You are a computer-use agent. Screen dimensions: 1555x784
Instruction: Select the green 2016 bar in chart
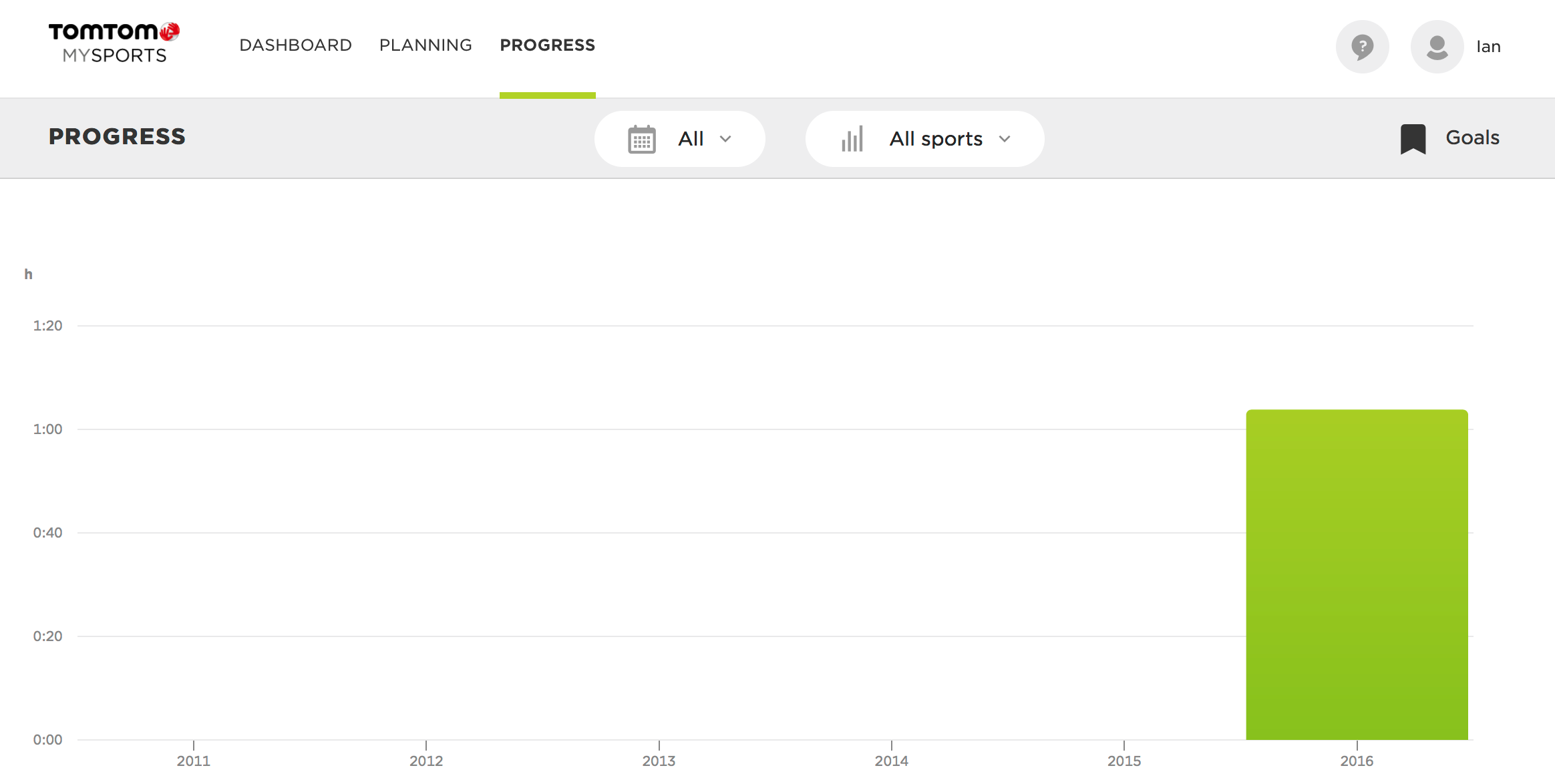[1357, 574]
